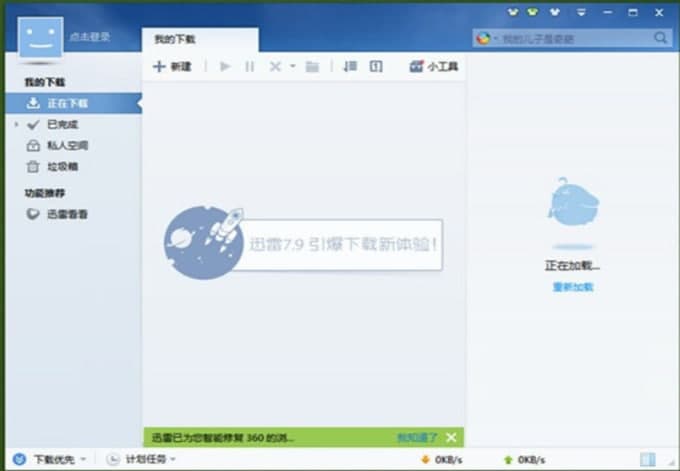Click the upload speed 0KB/s indicator
Image resolution: width=680 pixels, height=471 pixels.
(524, 460)
